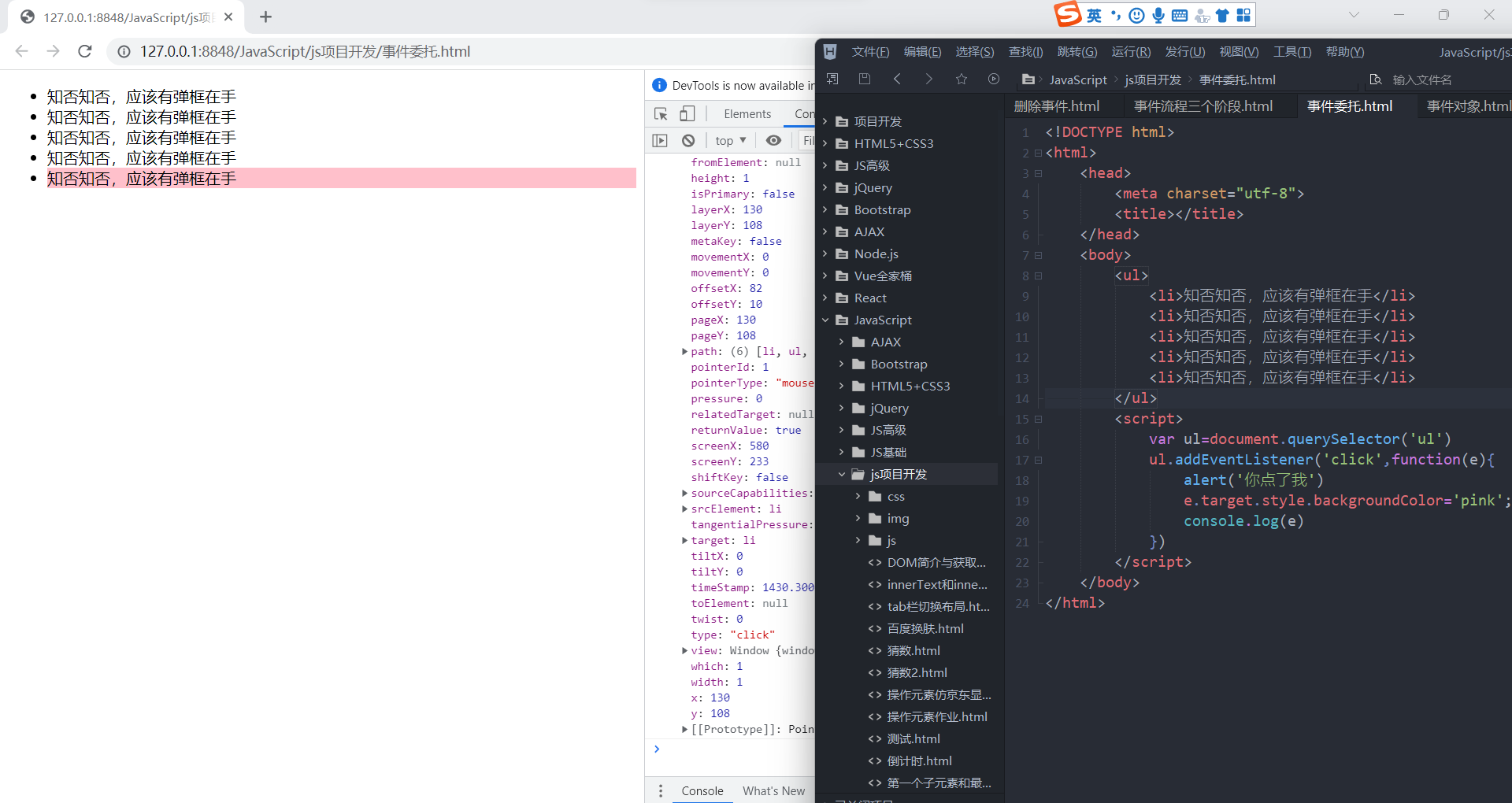Click the Sogou input method microphone icon
This screenshot has width=1512, height=803.
click(1157, 15)
